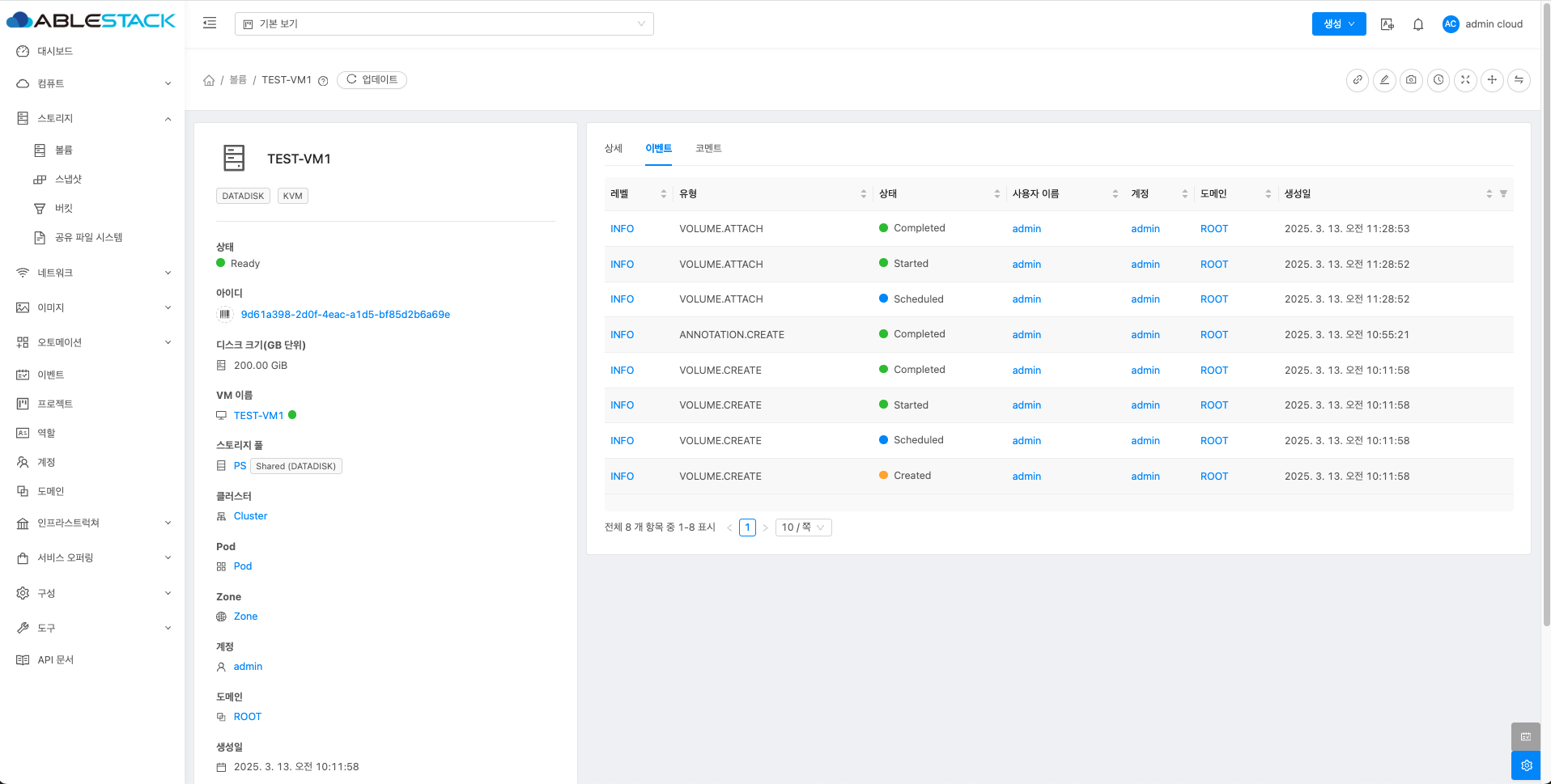
Task: Open the 기본 보기 view dropdown
Action: 444,24
